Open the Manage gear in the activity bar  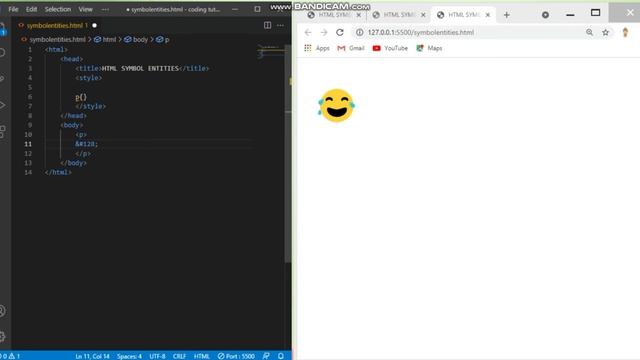click(x=2, y=336)
